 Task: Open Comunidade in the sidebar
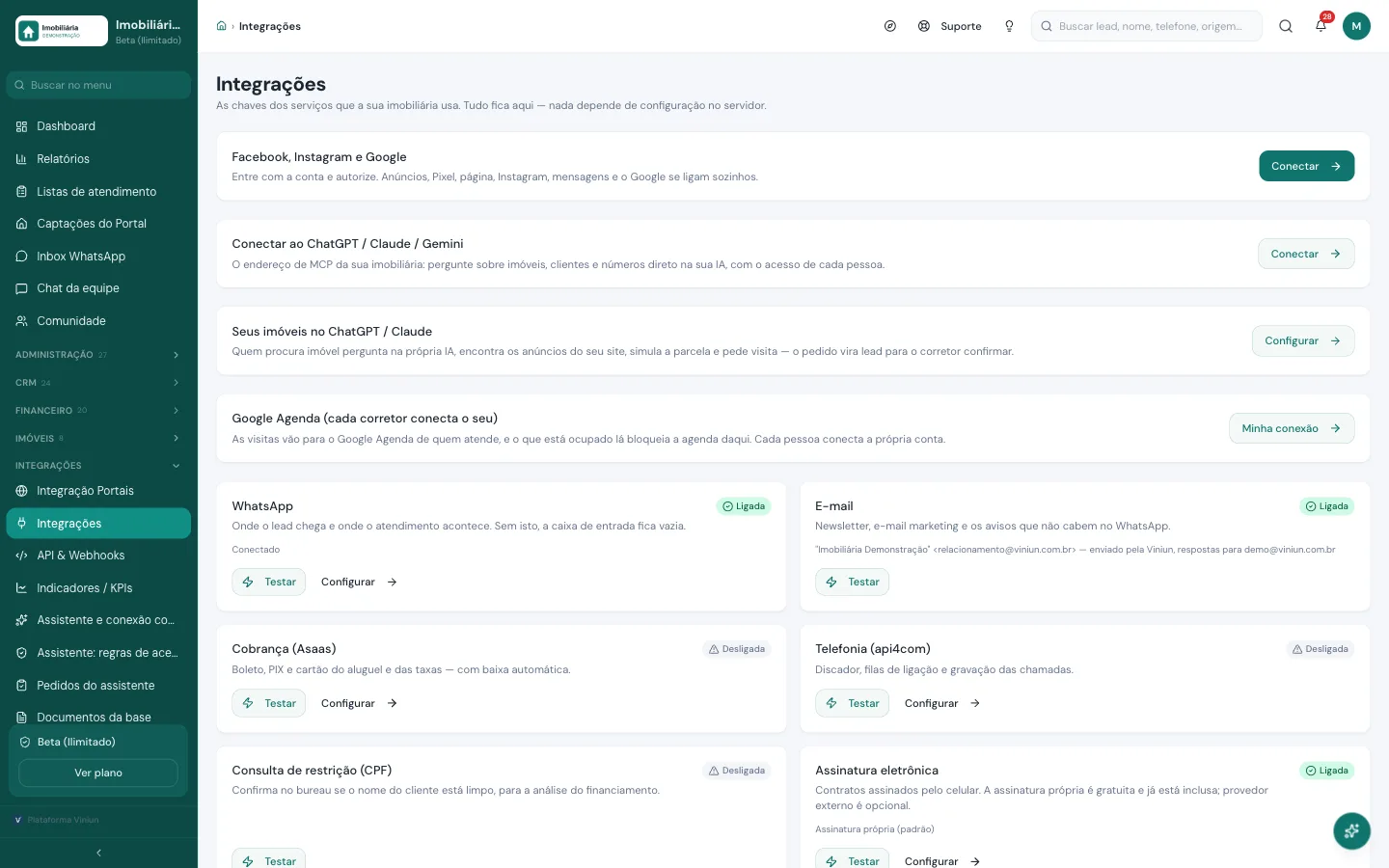98,321
